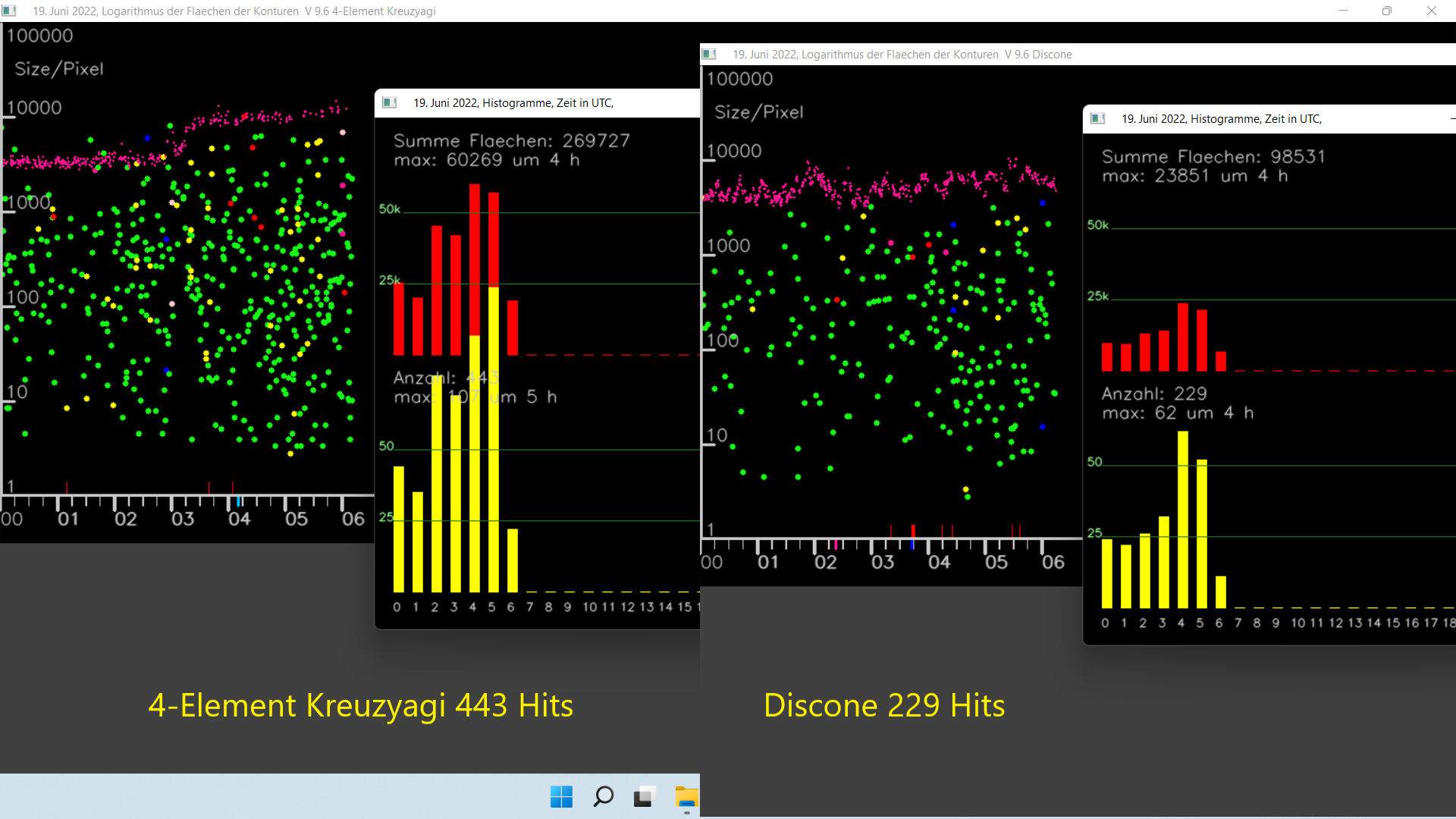
Task: Open the taskbar Search magnifier icon
Action: tap(603, 796)
